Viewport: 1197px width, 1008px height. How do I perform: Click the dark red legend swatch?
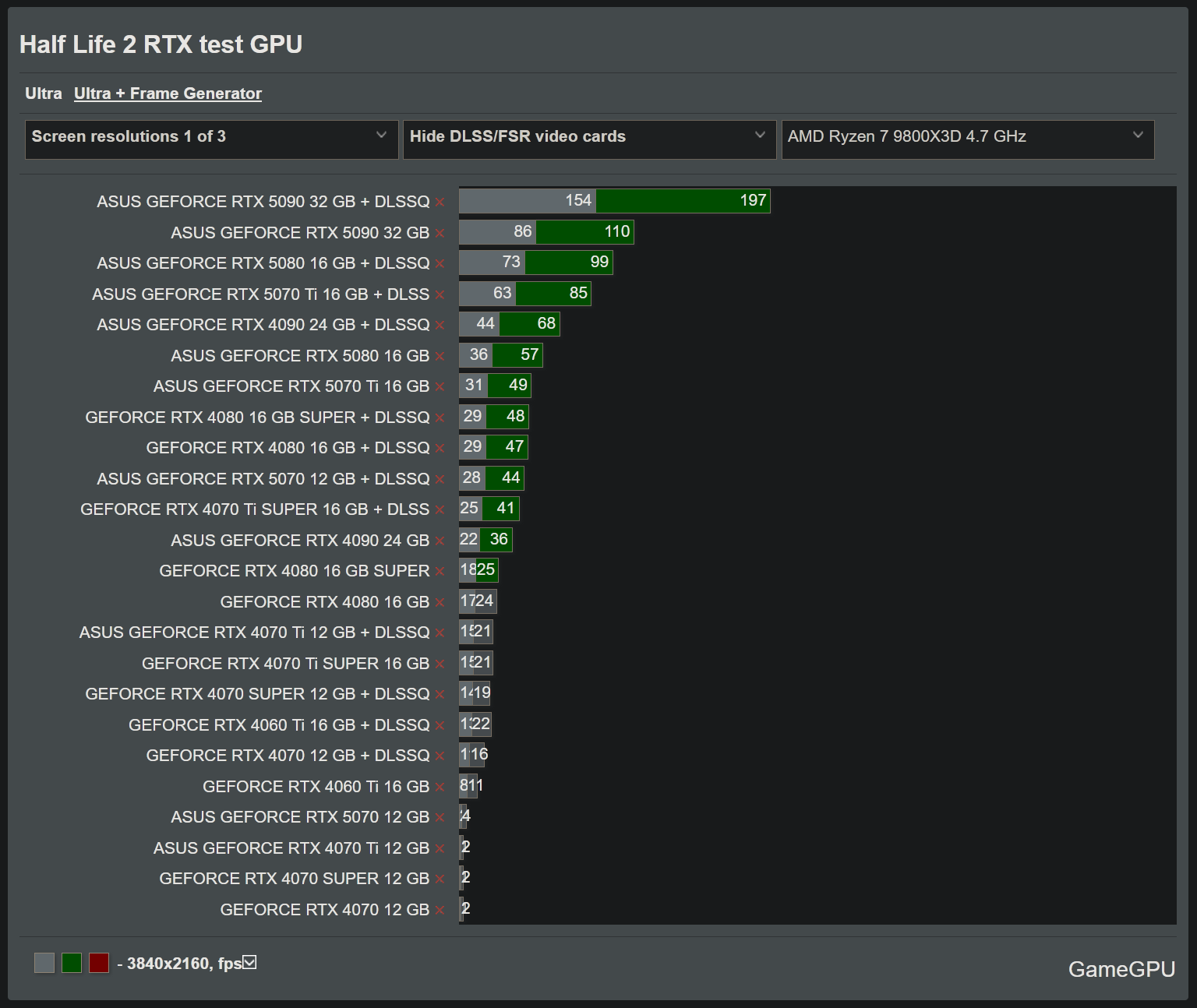(x=99, y=963)
